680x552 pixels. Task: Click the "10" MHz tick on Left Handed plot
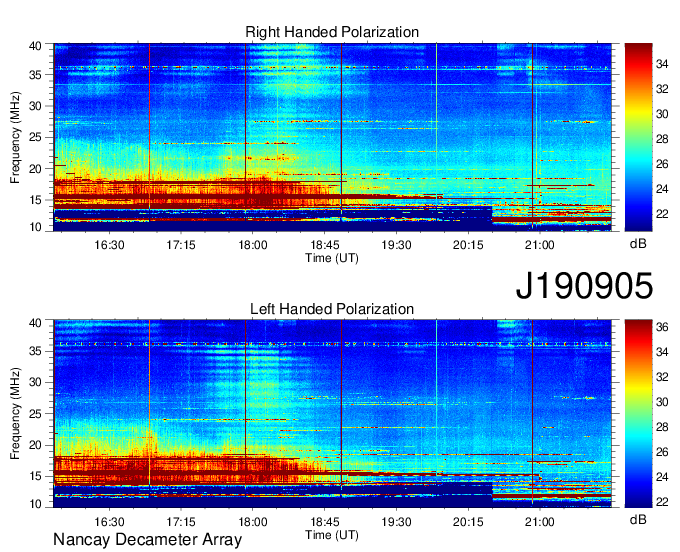click(35, 504)
